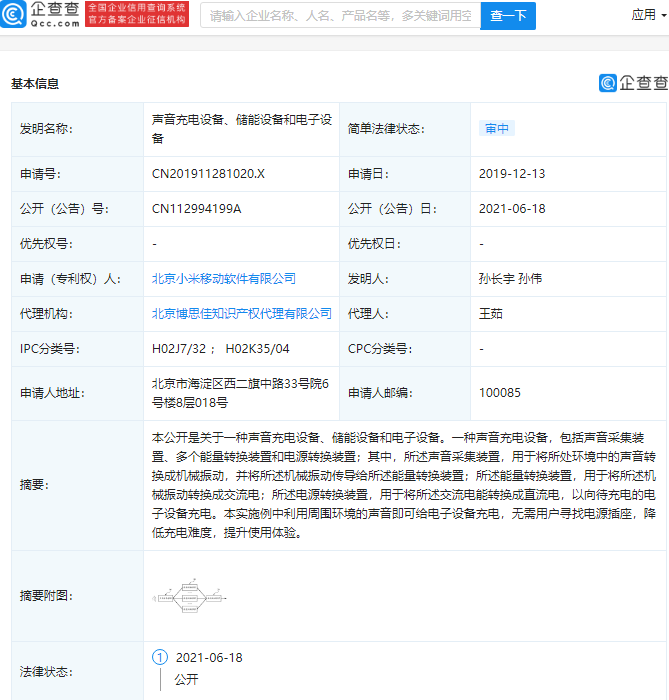Click the 公开 status entry
The height and width of the screenshot is (700, 669).
click(186, 679)
